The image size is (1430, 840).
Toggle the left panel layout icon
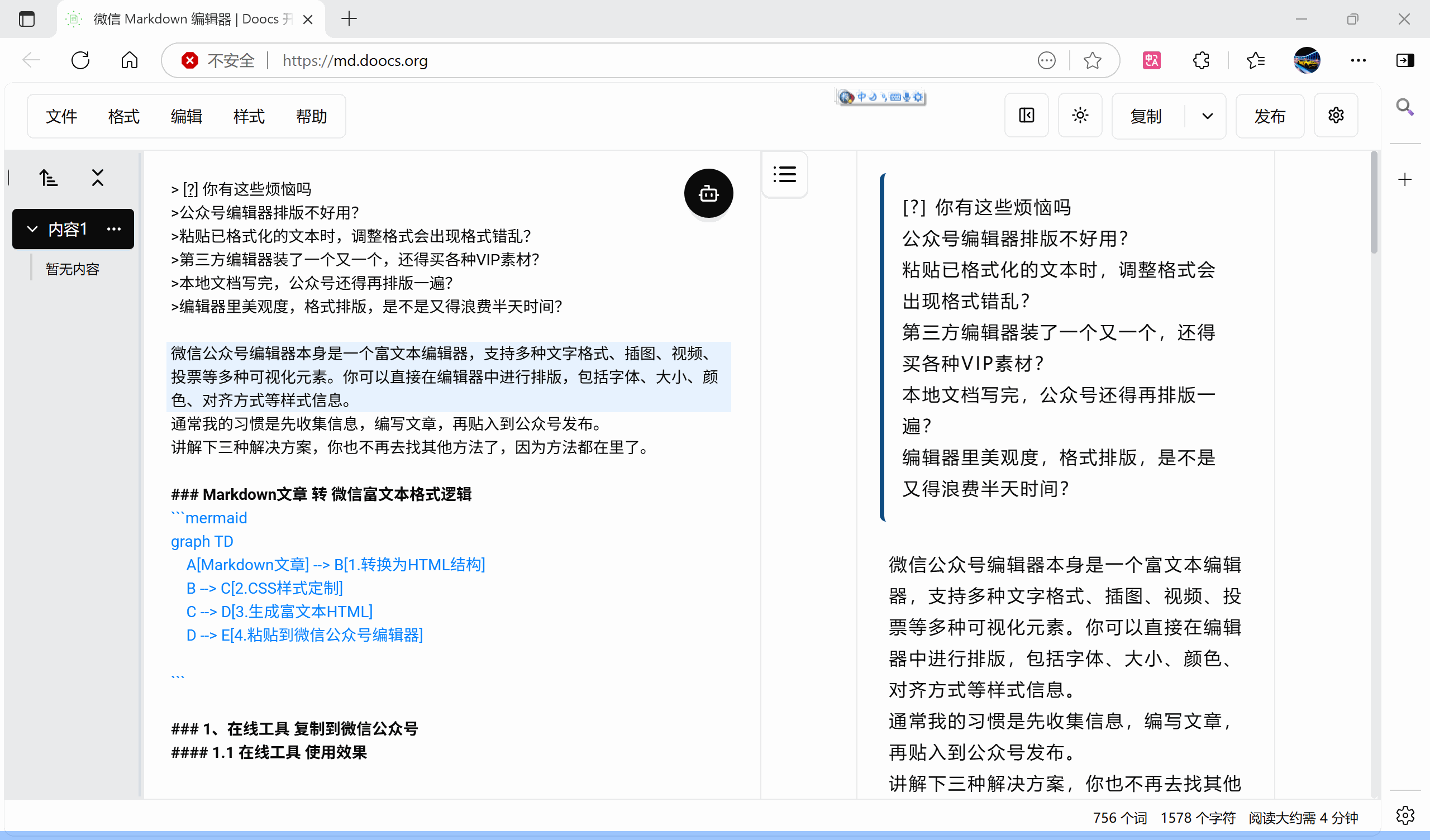[1026, 116]
